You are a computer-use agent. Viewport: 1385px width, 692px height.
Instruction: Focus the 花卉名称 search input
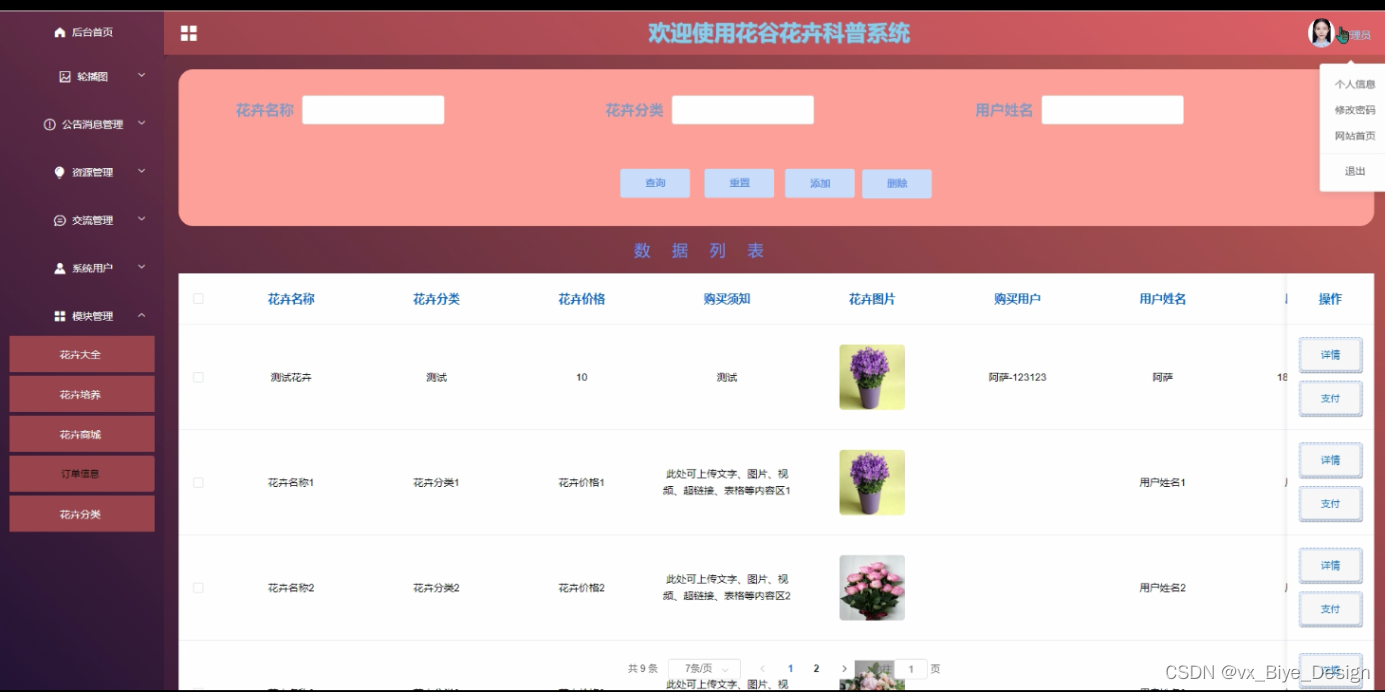click(x=373, y=110)
